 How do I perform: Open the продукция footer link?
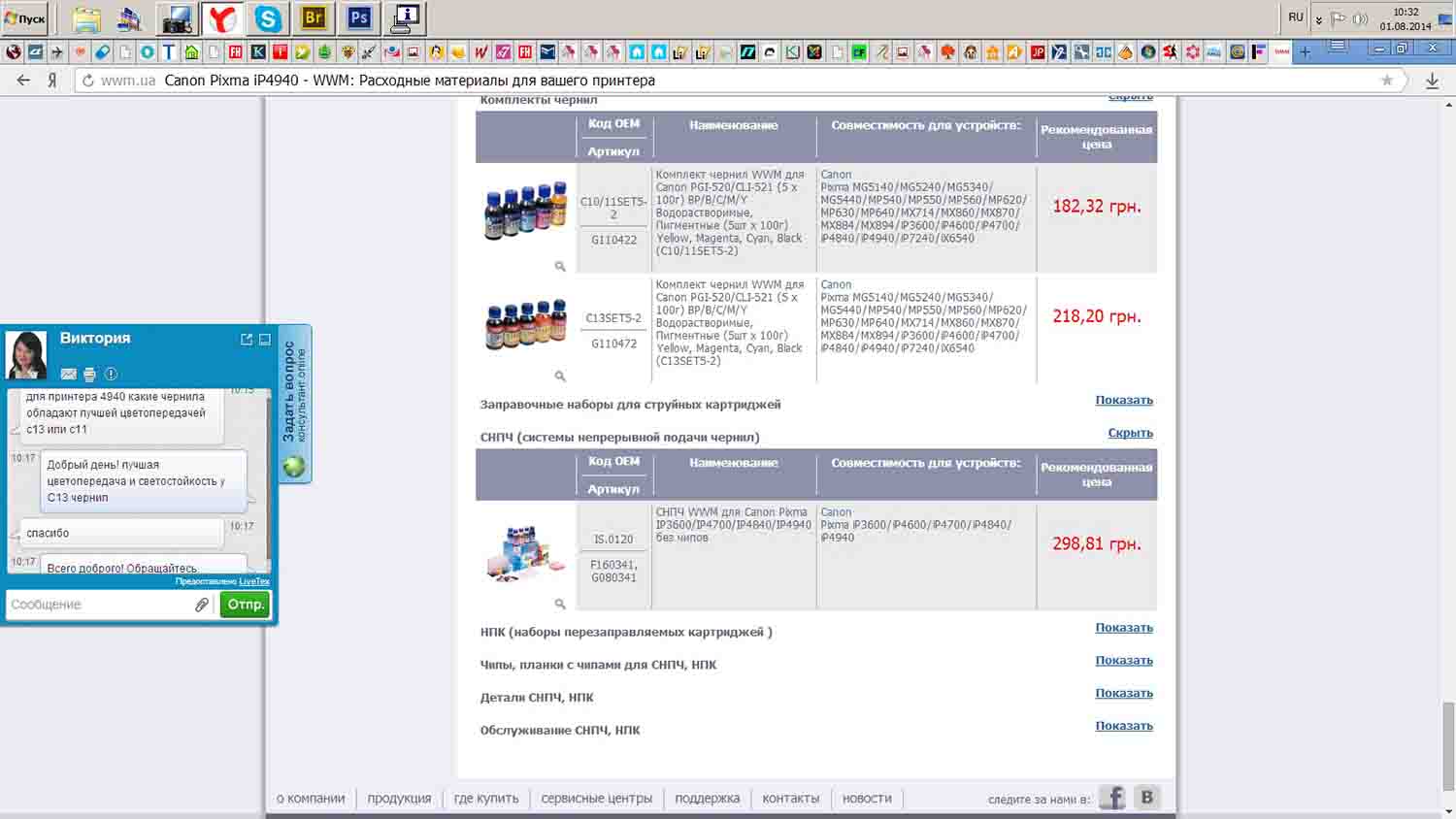(399, 799)
